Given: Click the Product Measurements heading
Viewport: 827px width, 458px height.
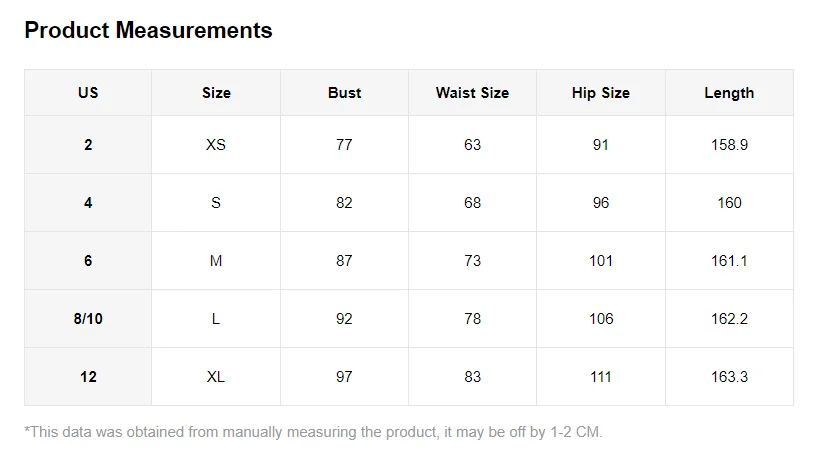Looking at the screenshot, I should pyautogui.click(x=148, y=31).
